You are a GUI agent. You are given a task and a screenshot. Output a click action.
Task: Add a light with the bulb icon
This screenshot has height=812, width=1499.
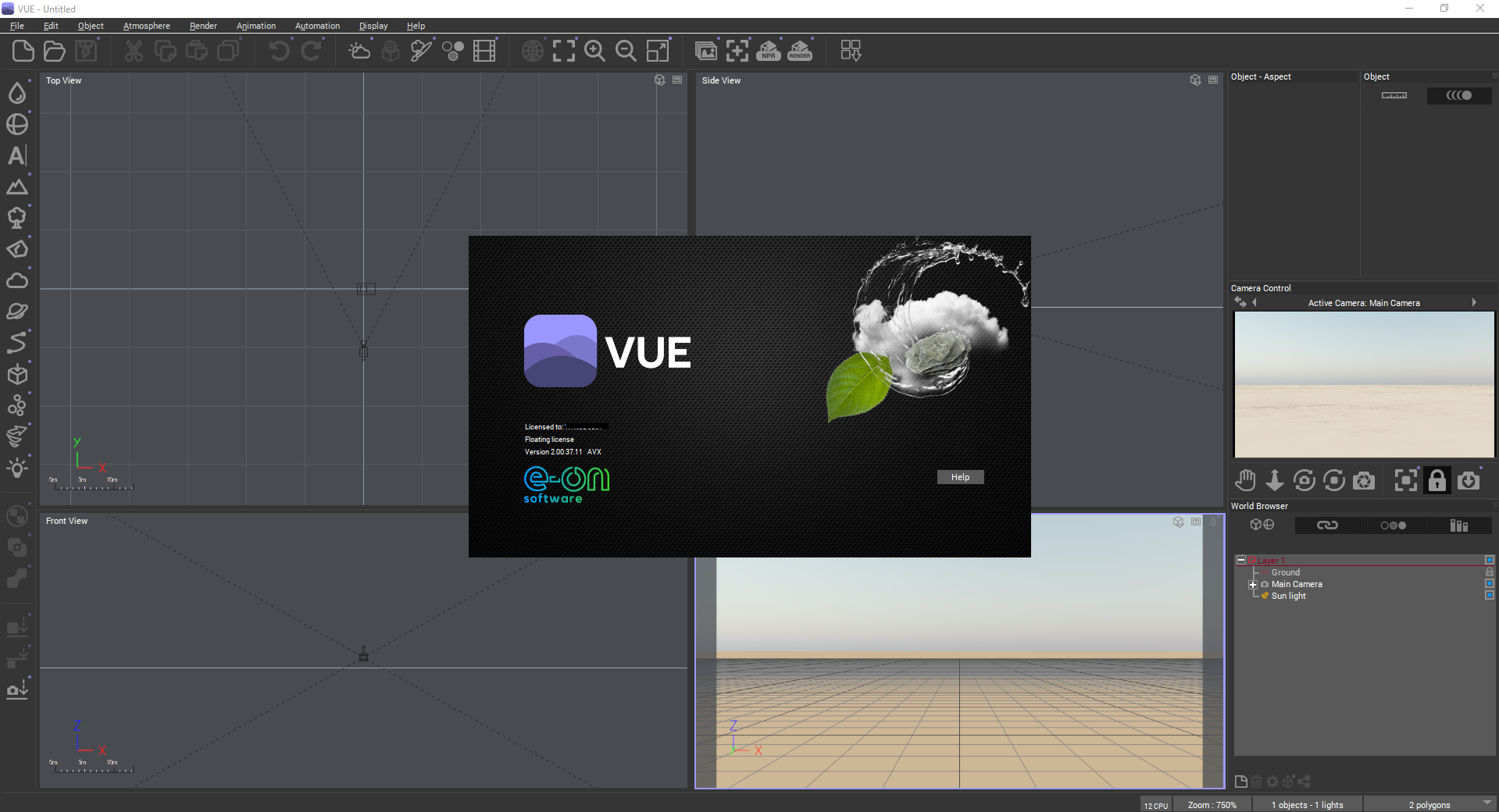click(x=17, y=468)
